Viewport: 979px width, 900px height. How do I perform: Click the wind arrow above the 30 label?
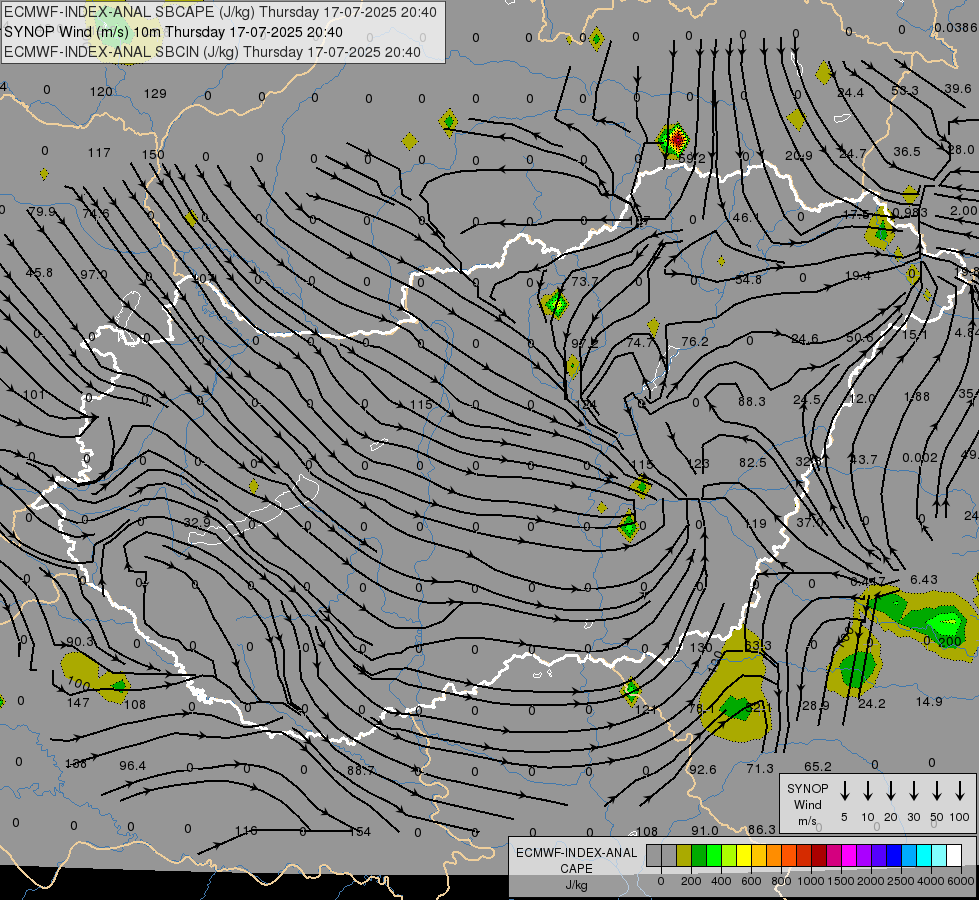click(913, 791)
